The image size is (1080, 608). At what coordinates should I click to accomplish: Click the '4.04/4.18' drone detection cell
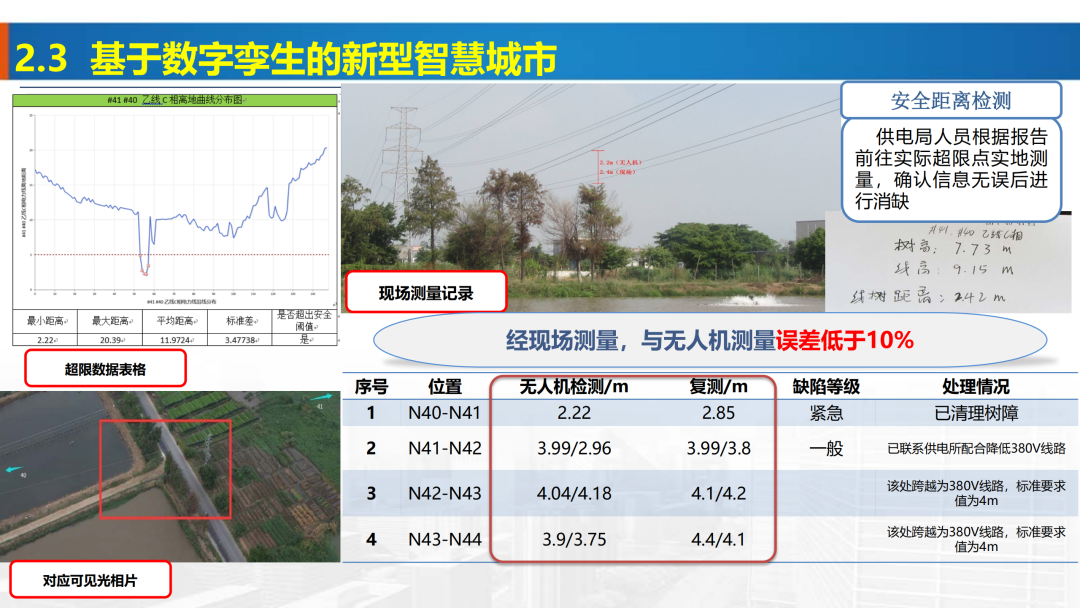(574, 493)
